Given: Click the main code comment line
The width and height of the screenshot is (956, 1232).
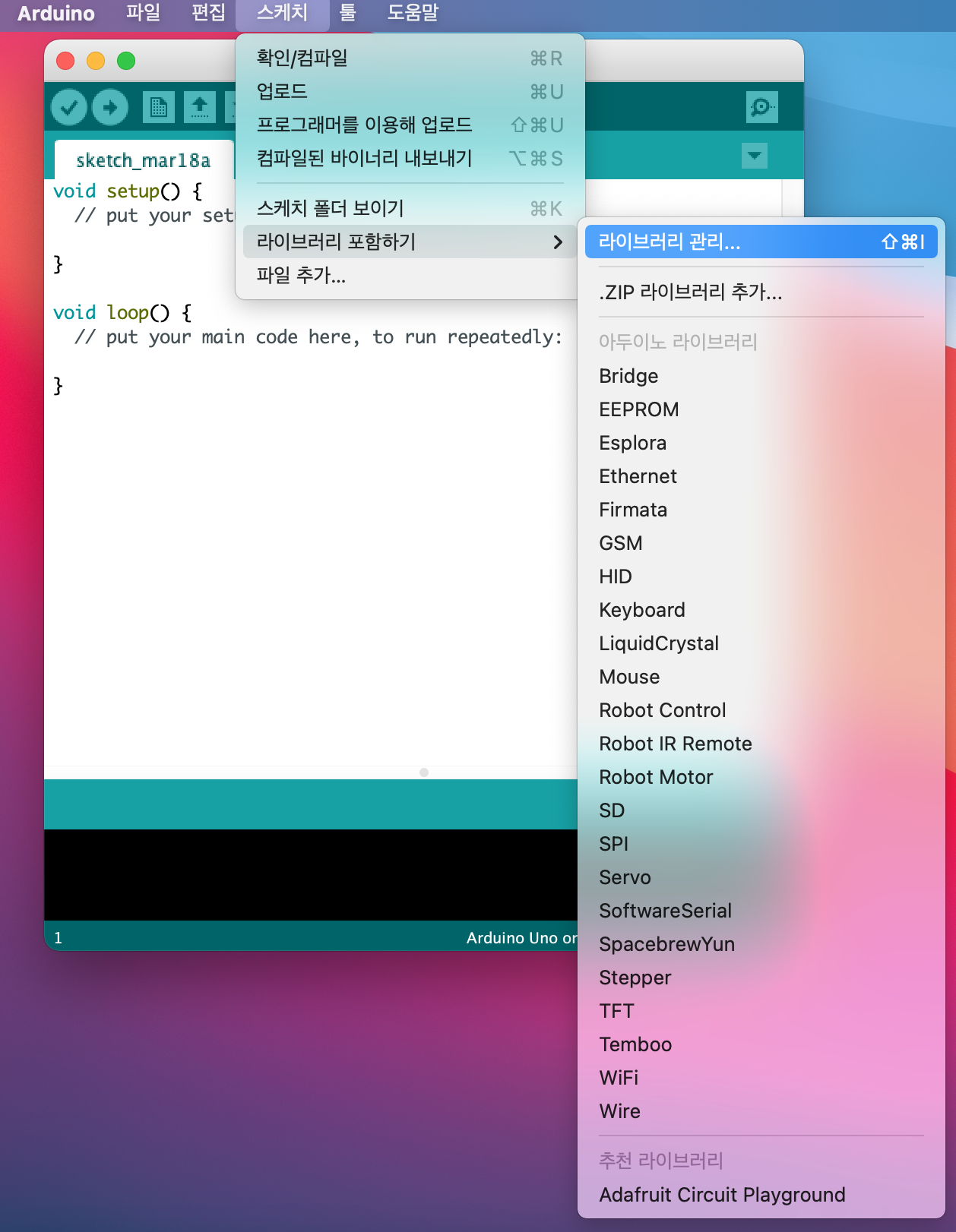Looking at the screenshot, I should click(x=318, y=337).
